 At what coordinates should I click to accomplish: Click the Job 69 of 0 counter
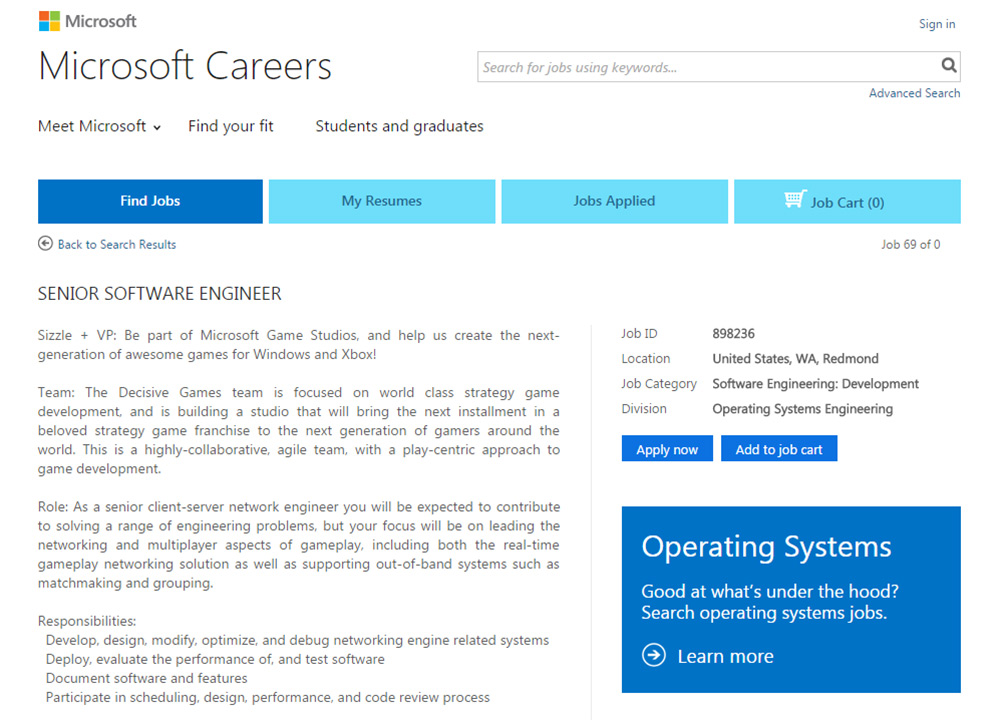tap(911, 244)
